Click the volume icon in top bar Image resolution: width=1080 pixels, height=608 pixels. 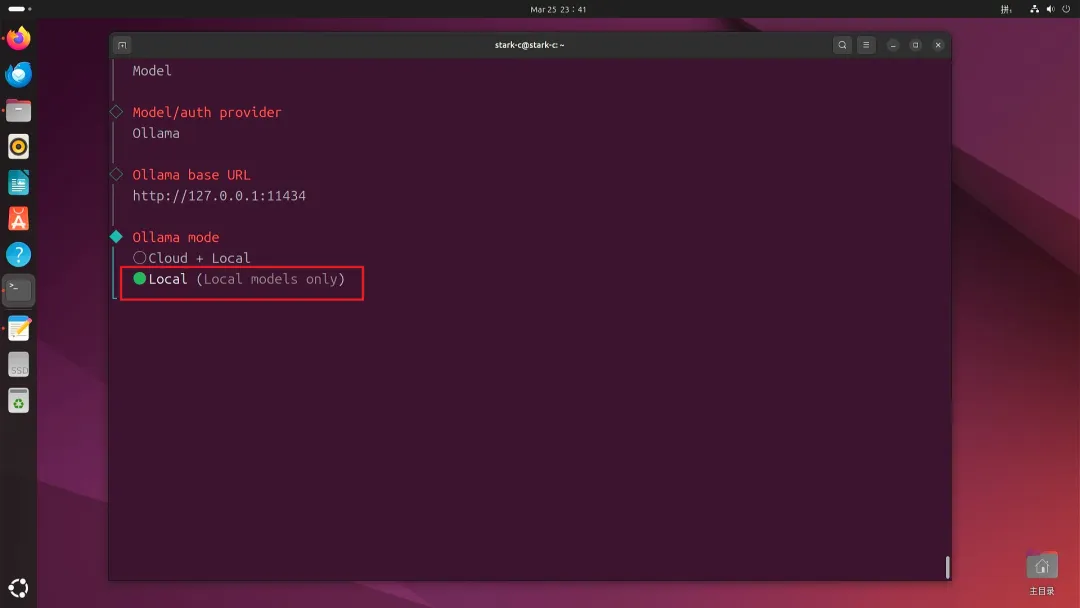point(1050,9)
